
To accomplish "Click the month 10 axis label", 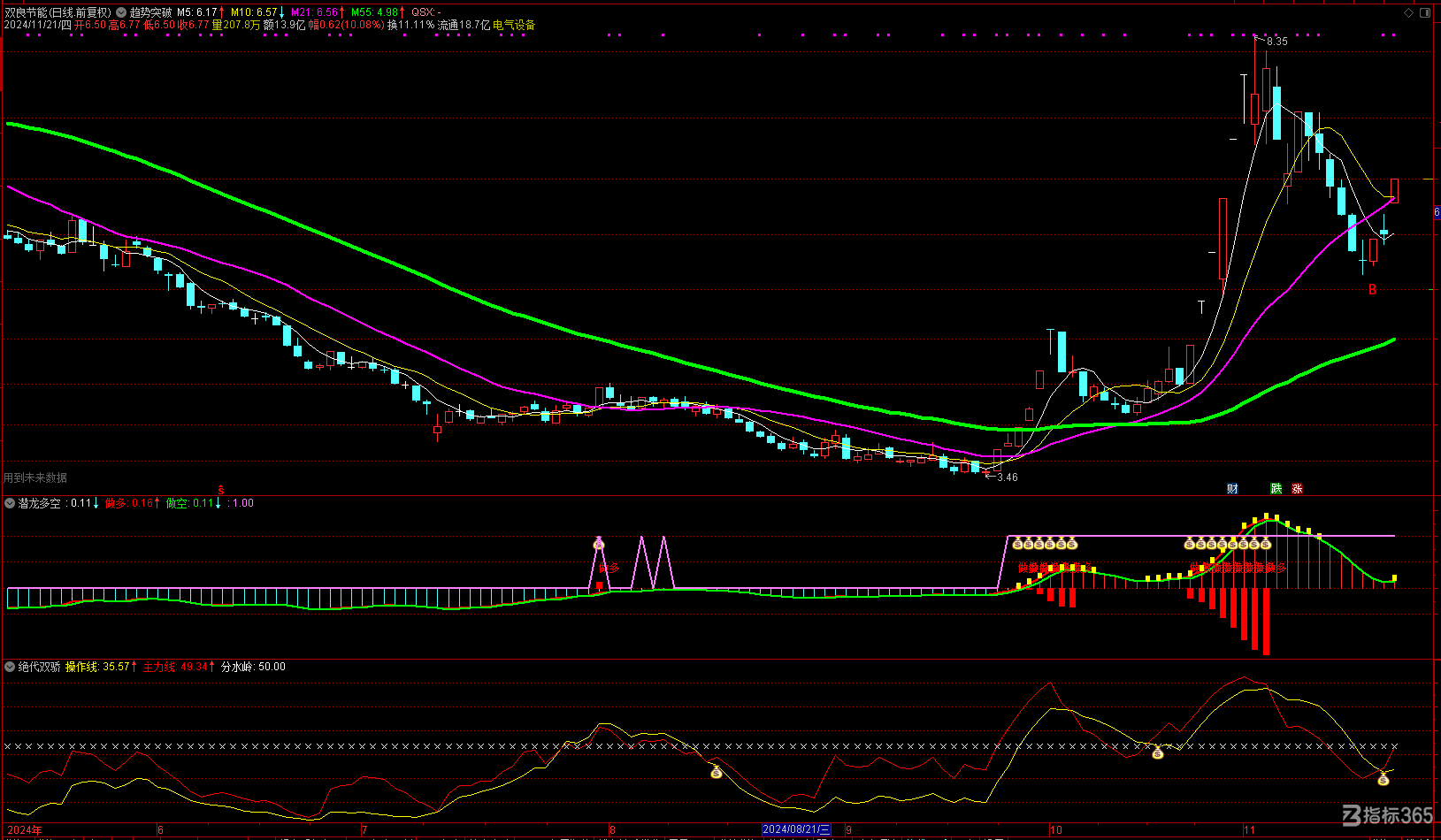I will pyautogui.click(x=1056, y=830).
